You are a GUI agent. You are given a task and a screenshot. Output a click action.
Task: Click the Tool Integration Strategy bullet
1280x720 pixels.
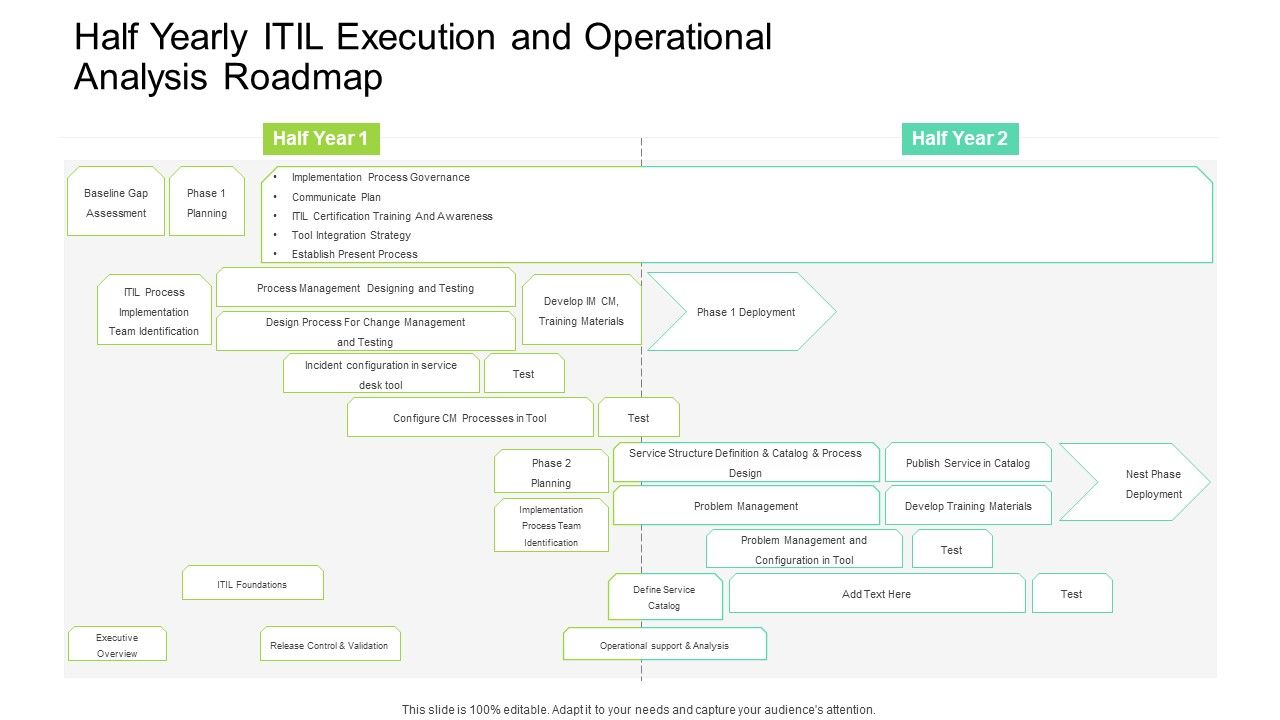click(x=351, y=235)
